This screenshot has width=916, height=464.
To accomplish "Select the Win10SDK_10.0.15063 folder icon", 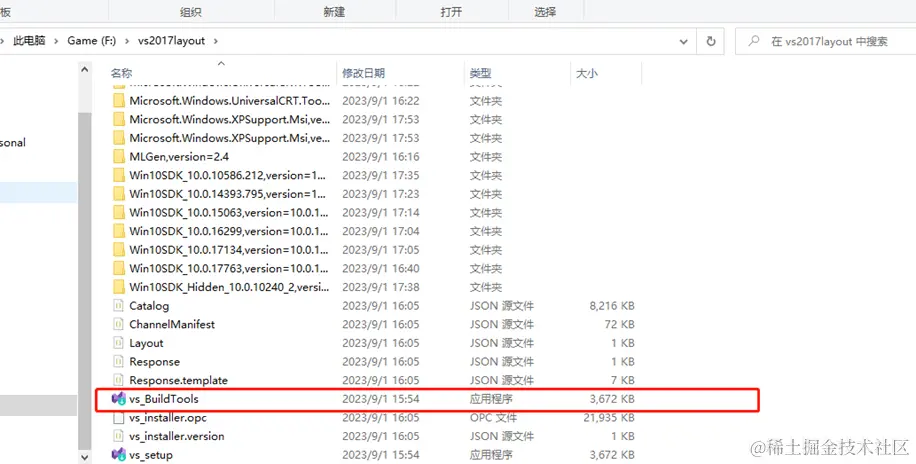I will click(119, 213).
